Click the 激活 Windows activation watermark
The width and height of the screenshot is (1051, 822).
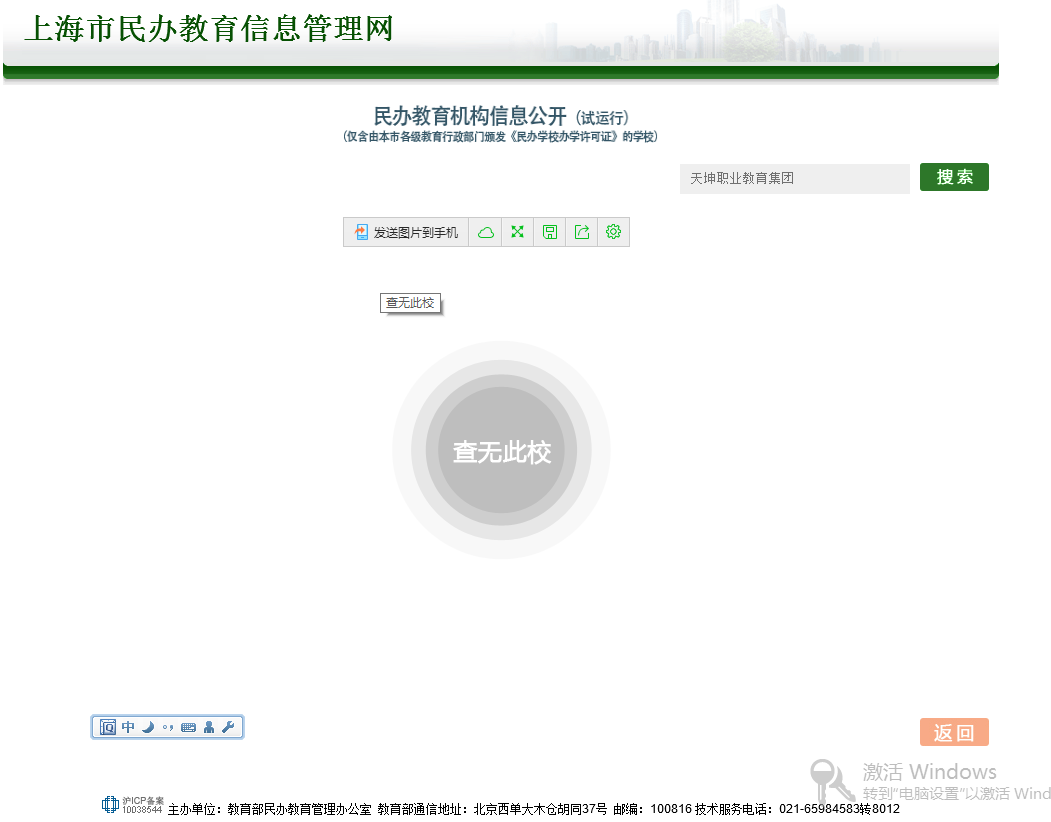(x=929, y=772)
